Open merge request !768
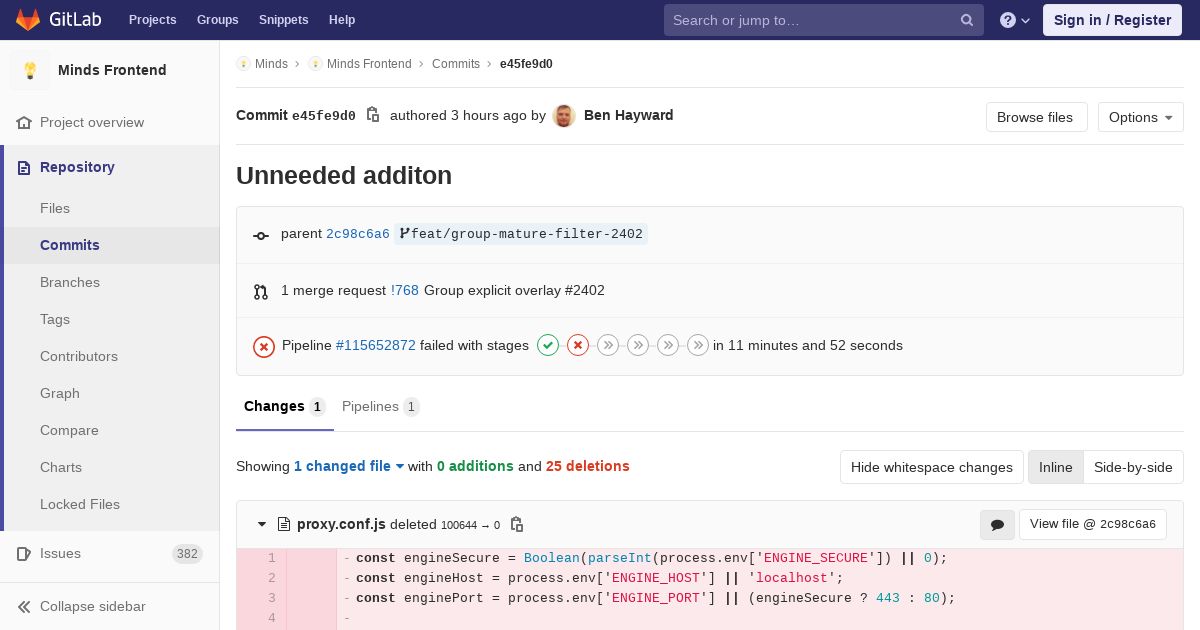 click(x=405, y=290)
